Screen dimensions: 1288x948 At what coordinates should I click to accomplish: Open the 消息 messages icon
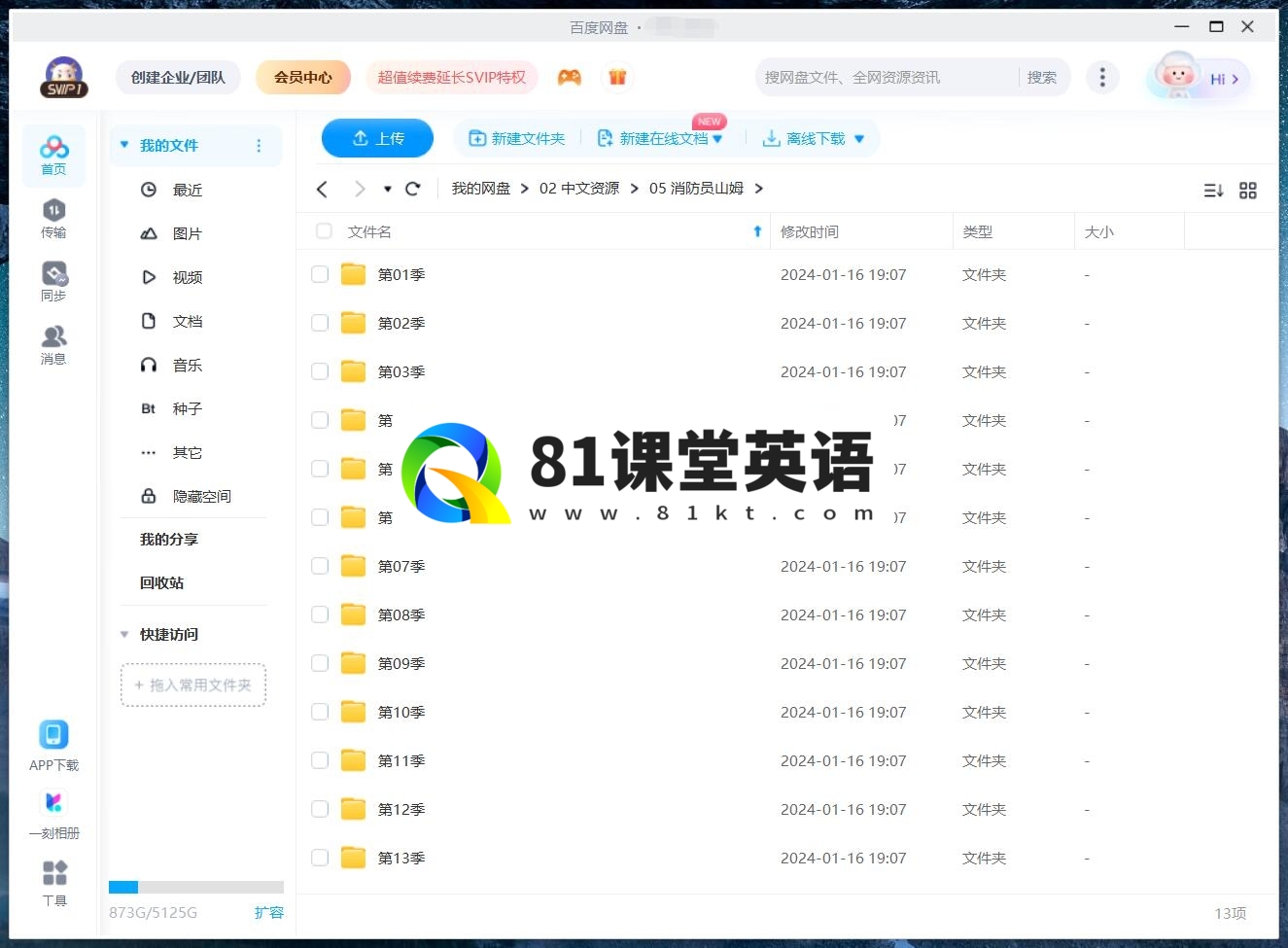coord(53,344)
